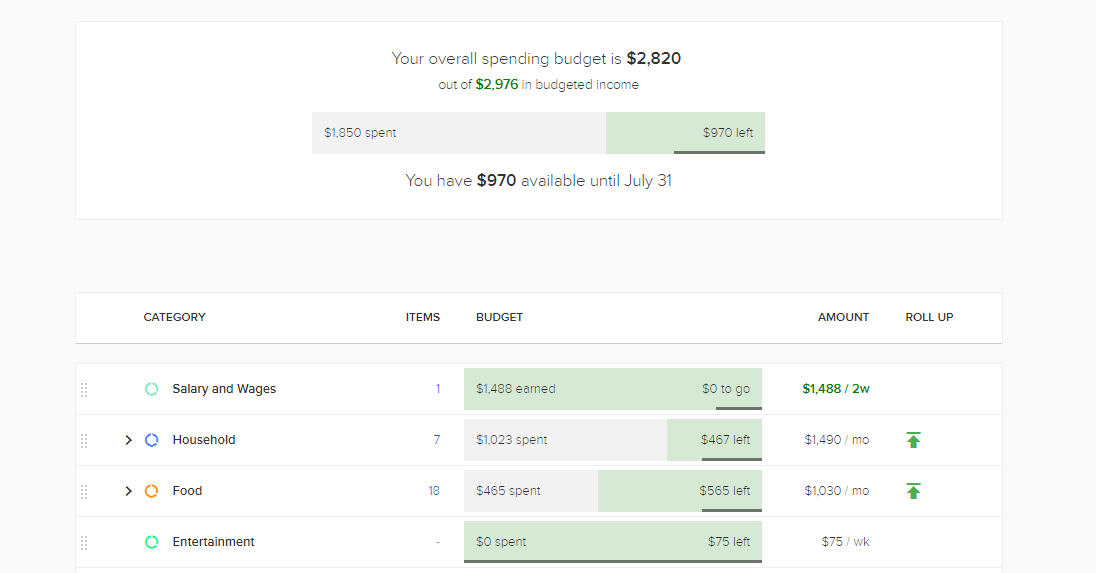Click the ROLL UP column header

929,317
